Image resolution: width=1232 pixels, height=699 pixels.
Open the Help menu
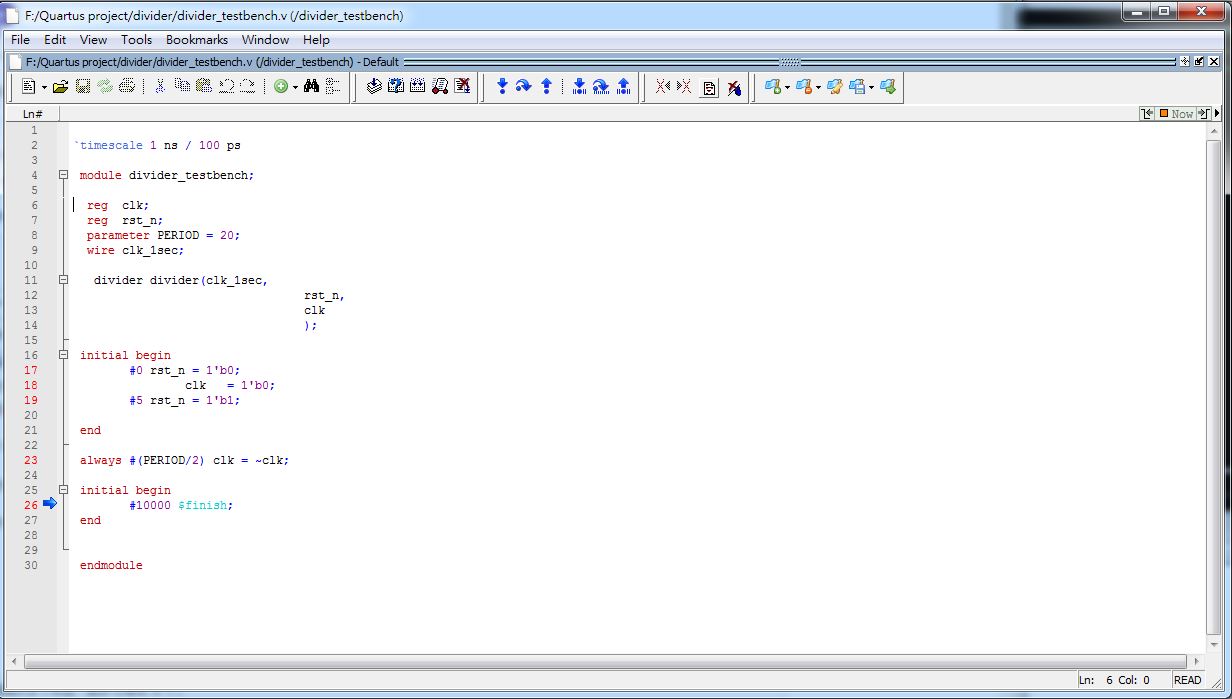(316, 40)
